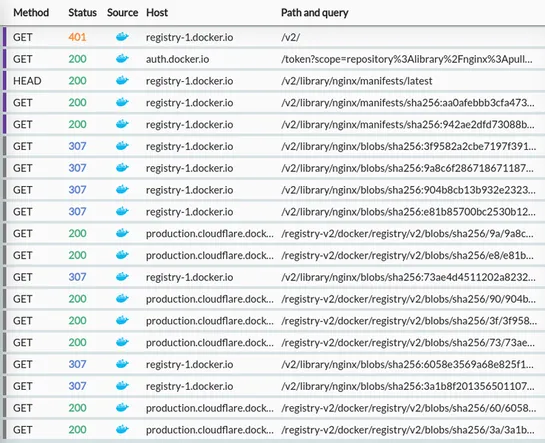Click production.cloudflare host in the sha256/3a/3a1b row

click(x=210, y=430)
